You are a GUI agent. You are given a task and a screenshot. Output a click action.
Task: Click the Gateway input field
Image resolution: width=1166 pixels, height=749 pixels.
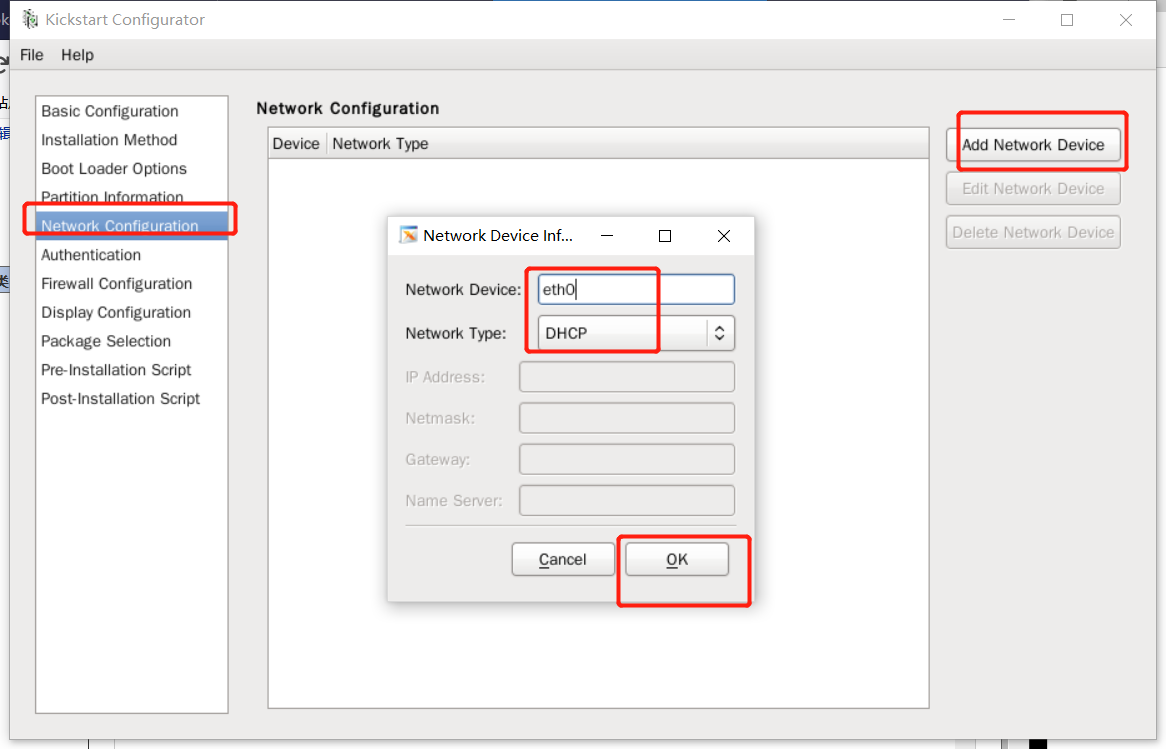[627, 459]
